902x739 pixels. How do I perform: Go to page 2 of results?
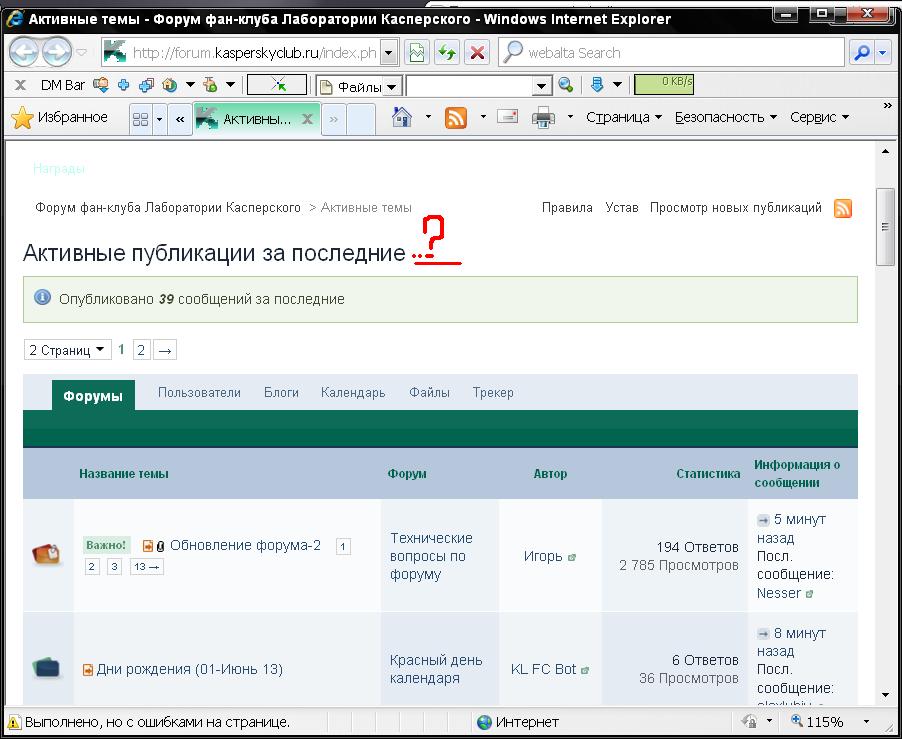point(141,350)
